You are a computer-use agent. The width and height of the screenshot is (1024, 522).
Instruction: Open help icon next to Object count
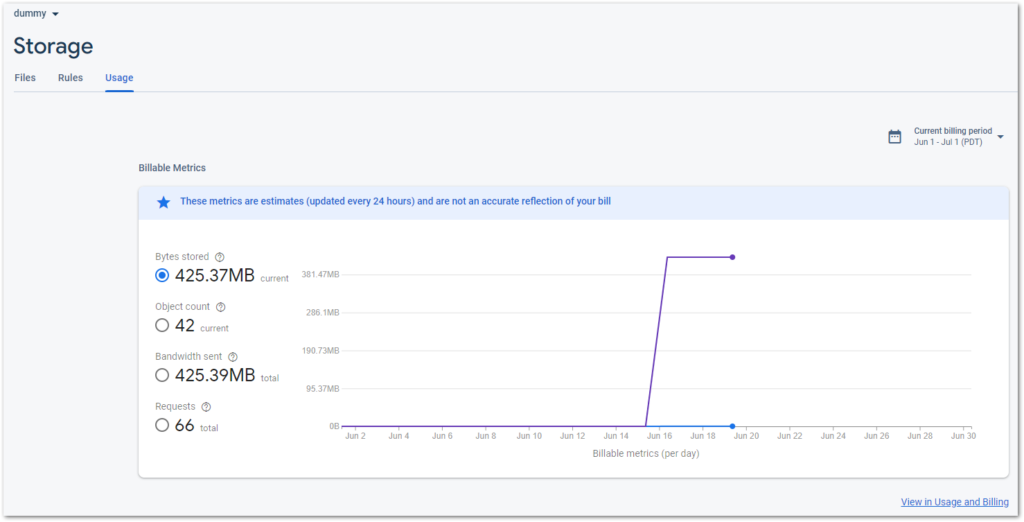point(221,307)
